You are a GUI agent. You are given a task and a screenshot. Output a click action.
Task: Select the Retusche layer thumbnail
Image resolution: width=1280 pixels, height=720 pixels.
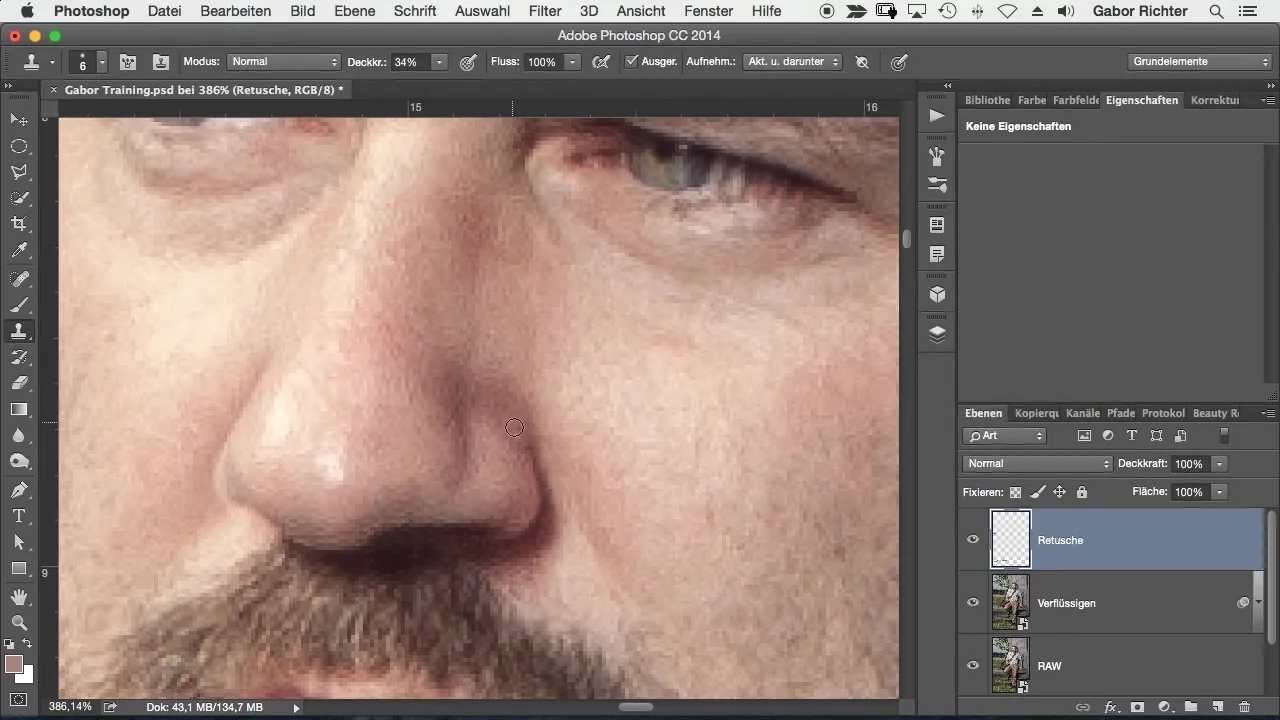pos(1010,540)
